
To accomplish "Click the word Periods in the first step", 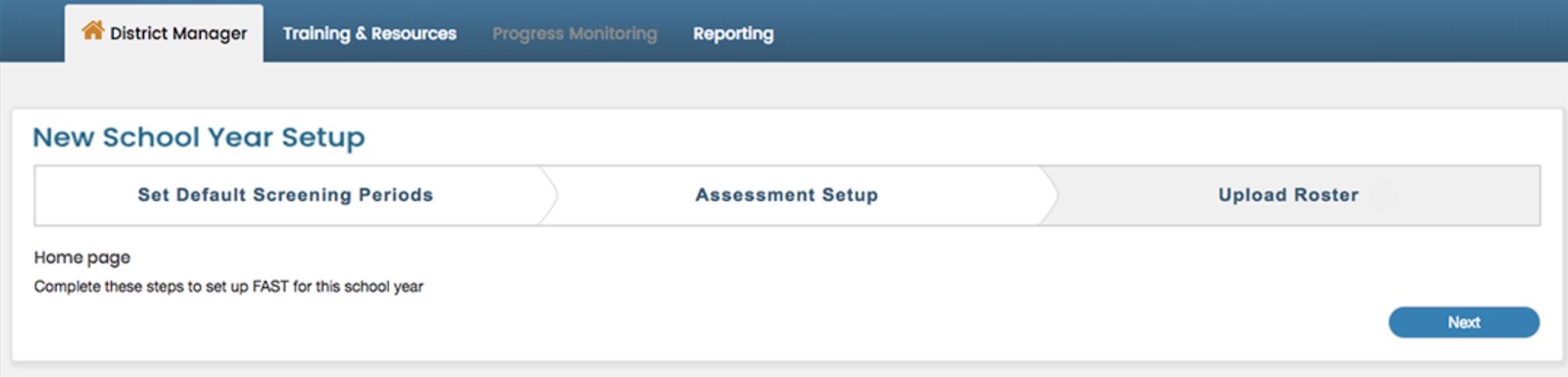I will click(396, 195).
